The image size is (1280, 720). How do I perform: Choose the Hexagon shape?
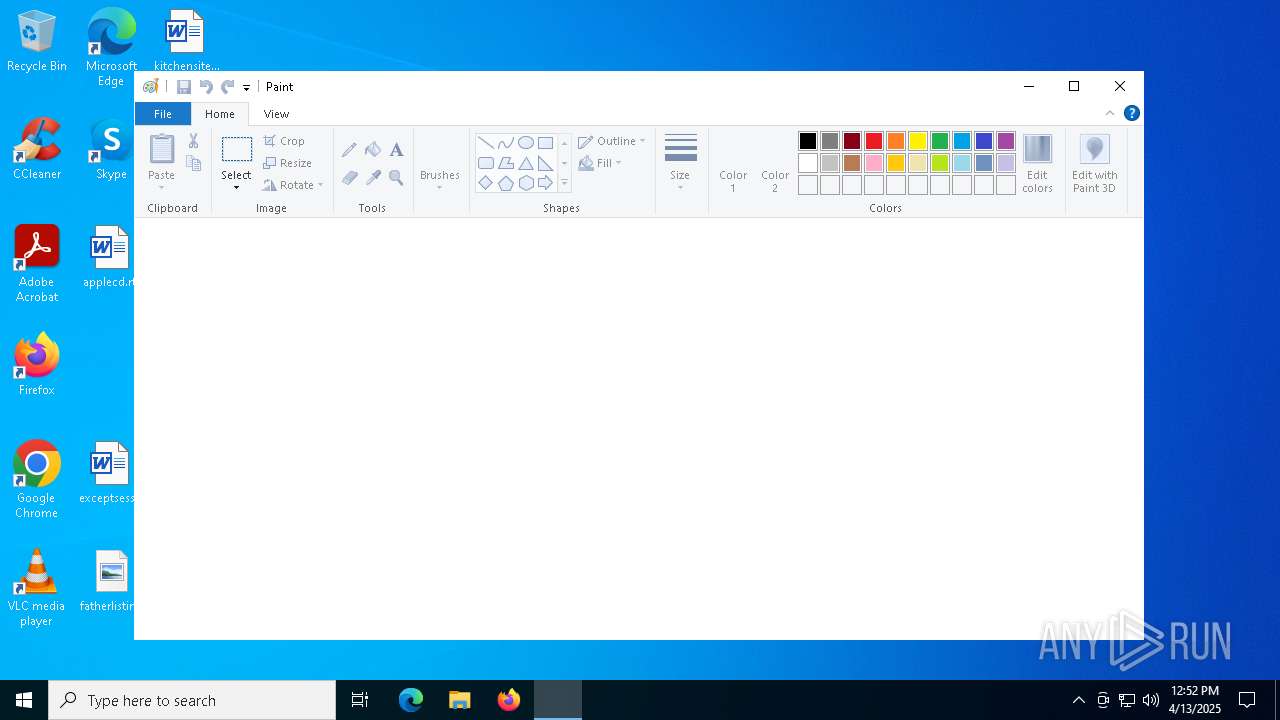point(526,183)
